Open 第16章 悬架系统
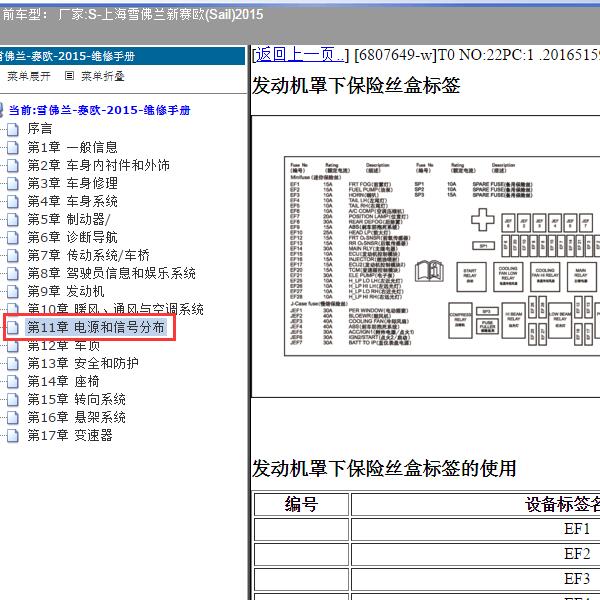The height and width of the screenshot is (600, 600). [x=77, y=417]
